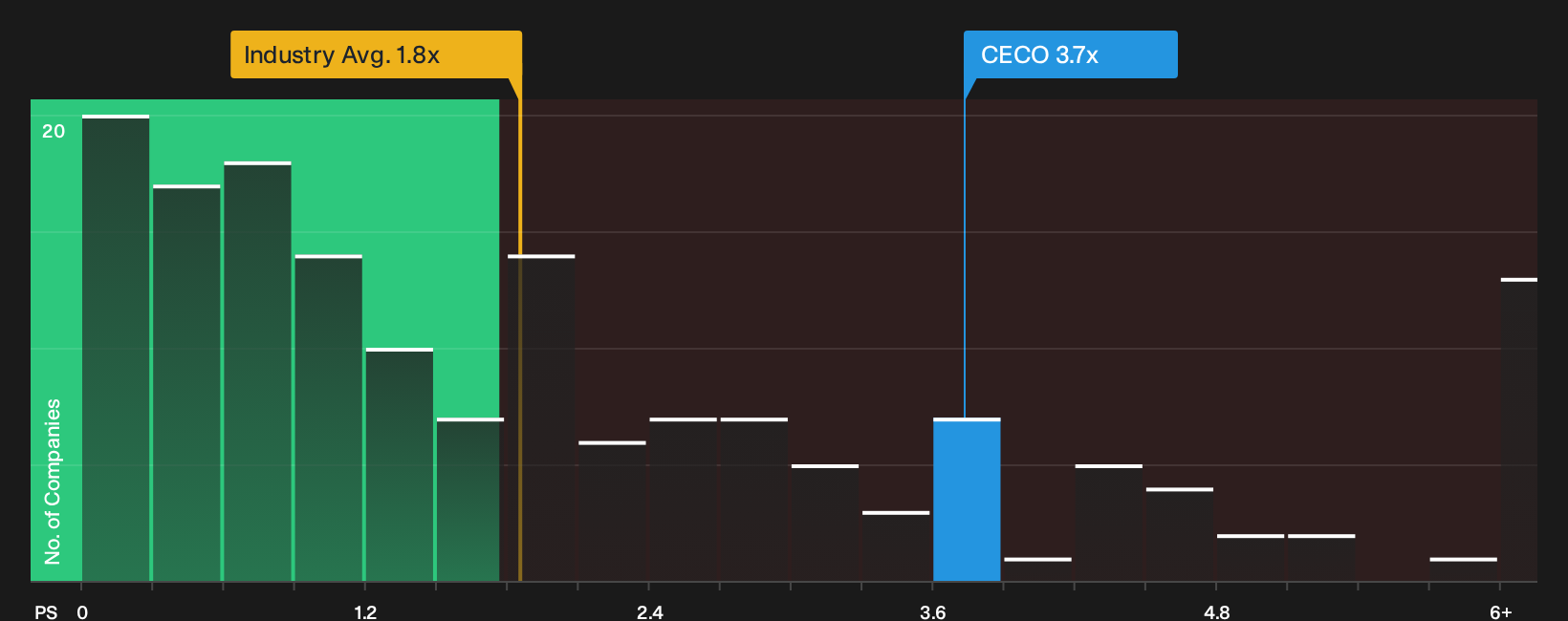Select the highlighted blue CECO bar

point(967,500)
